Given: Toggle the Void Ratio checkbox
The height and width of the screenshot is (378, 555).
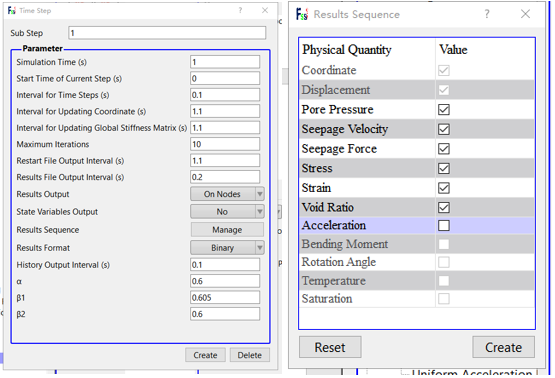Looking at the screenshot, I should coord(444,207).
